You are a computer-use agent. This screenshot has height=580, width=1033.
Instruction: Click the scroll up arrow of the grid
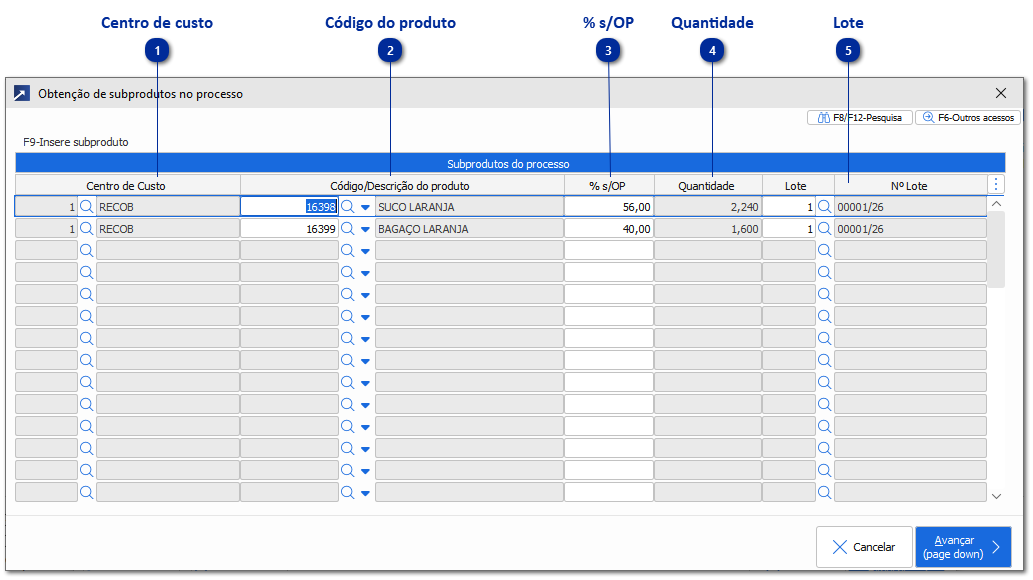tap(997, 204)
